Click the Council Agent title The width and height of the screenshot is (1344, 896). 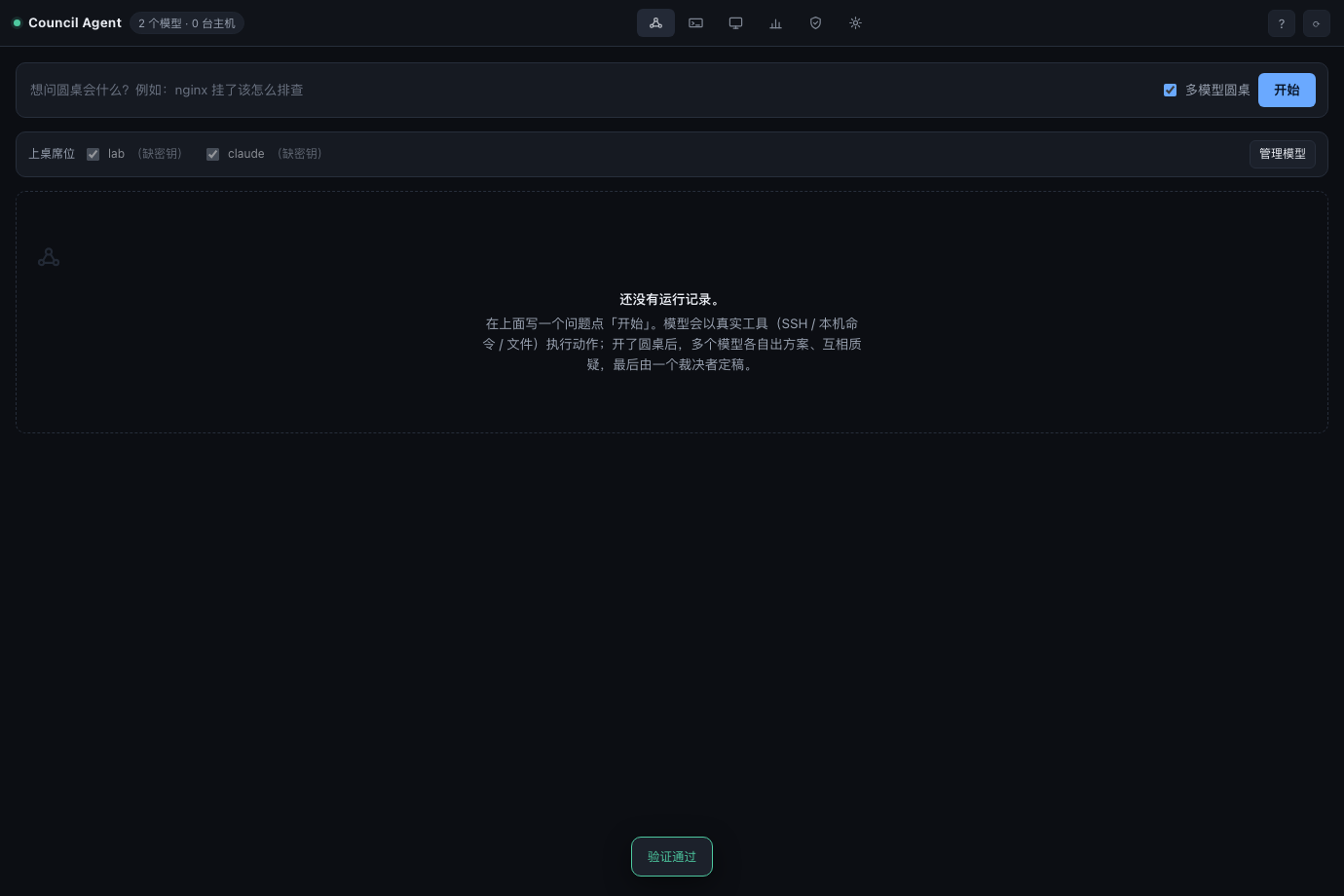[75, 22]
